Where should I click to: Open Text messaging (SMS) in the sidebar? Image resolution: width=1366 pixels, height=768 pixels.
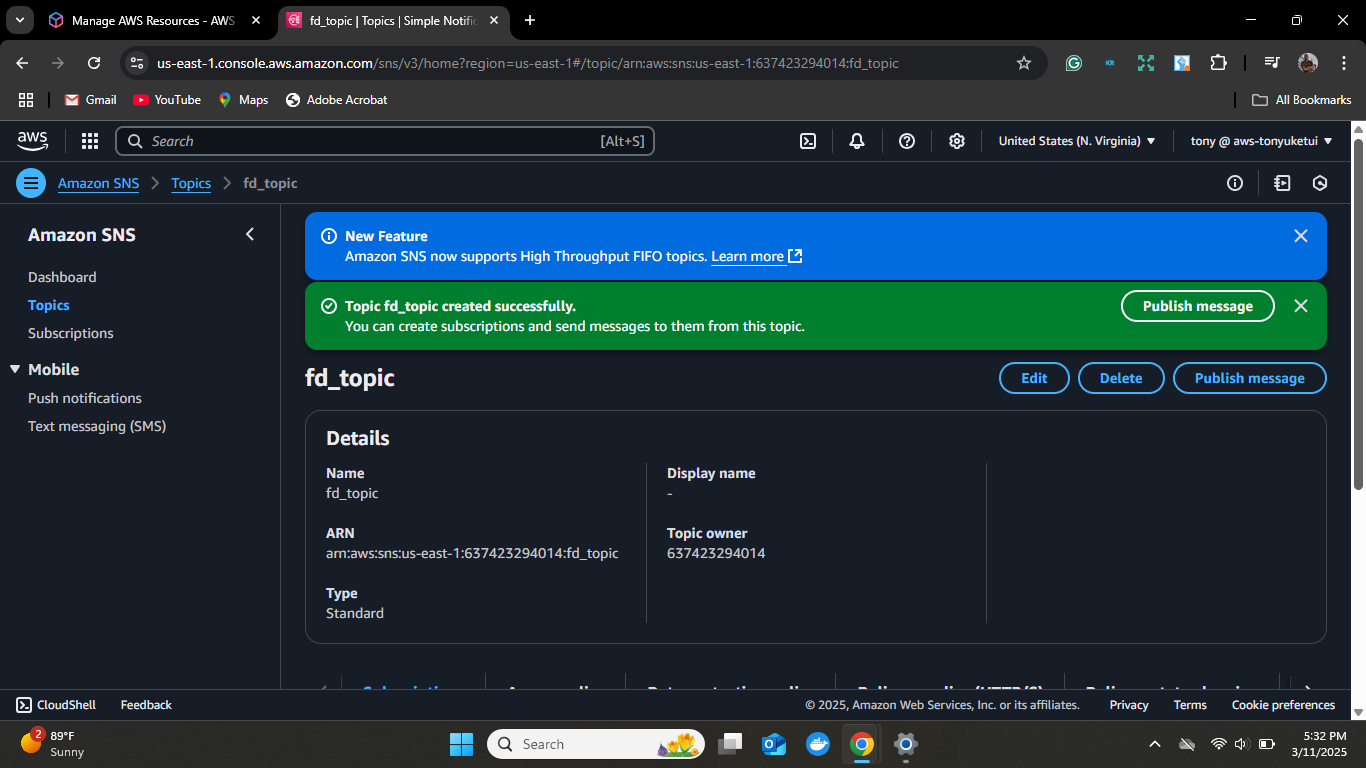pos(97,426)
